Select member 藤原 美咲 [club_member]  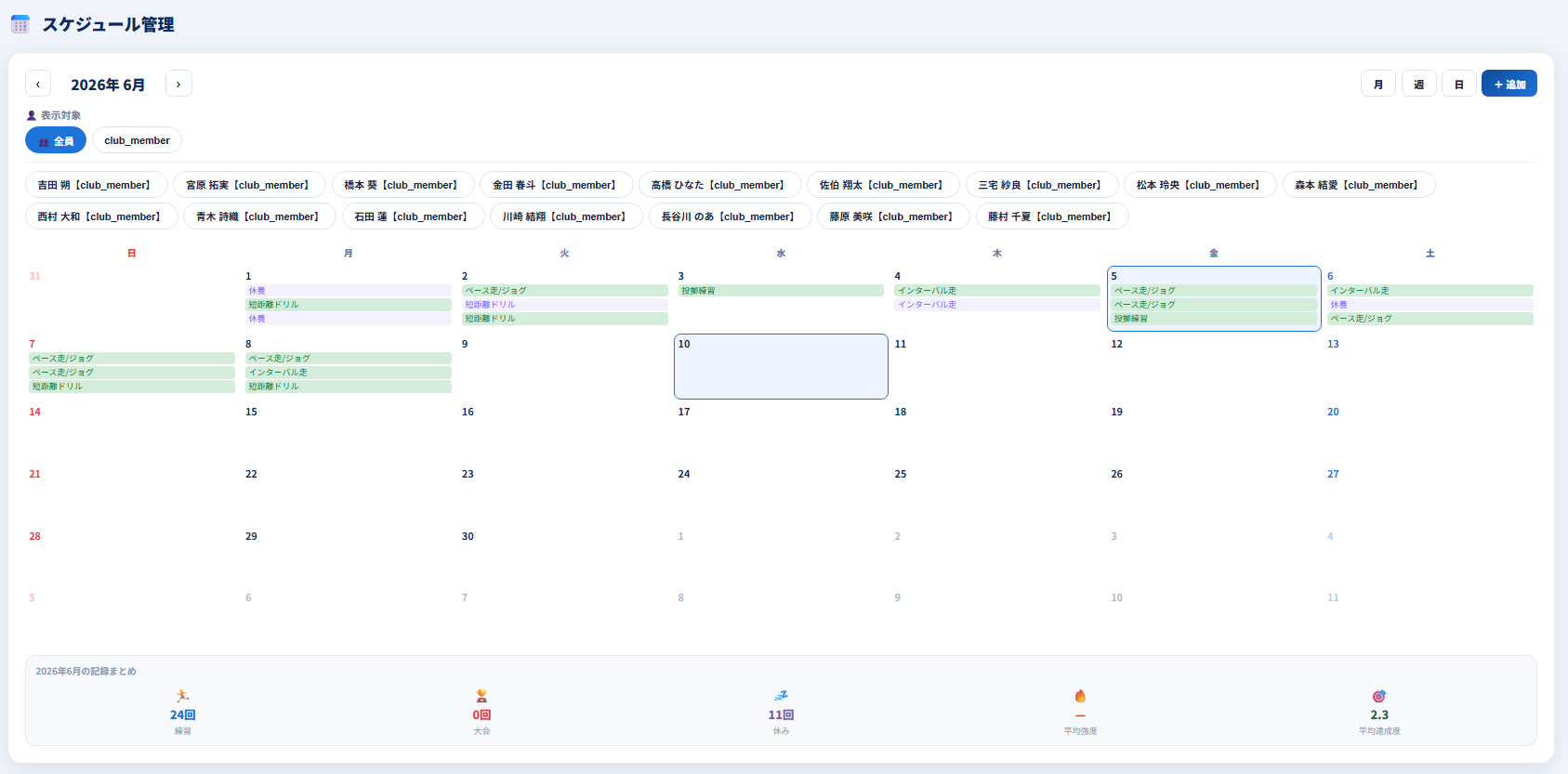click(894, 216)
